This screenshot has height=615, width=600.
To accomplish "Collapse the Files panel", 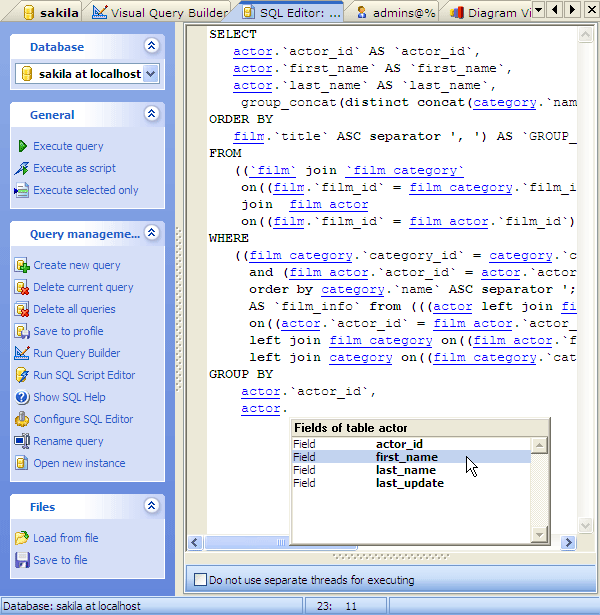I will point(151,506).
